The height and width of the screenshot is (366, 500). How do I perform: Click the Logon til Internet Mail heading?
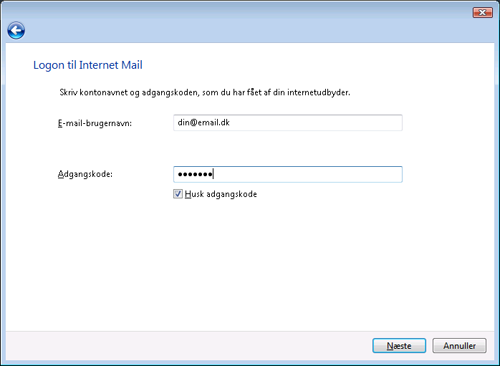pyautogui.click(x=88, y=65)
